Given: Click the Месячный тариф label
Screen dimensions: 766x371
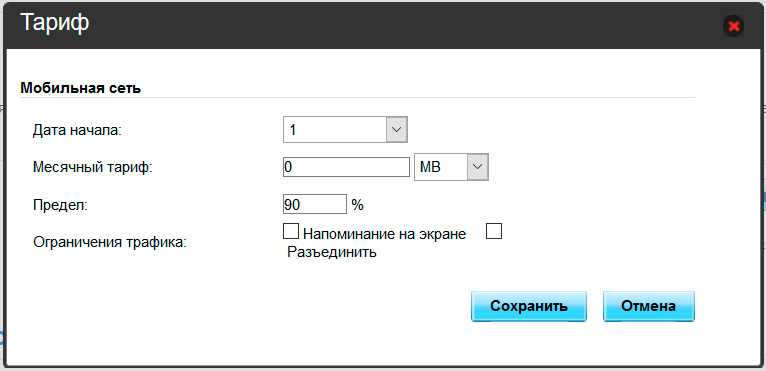Looking at the screenshot, I should coord(93,168).
